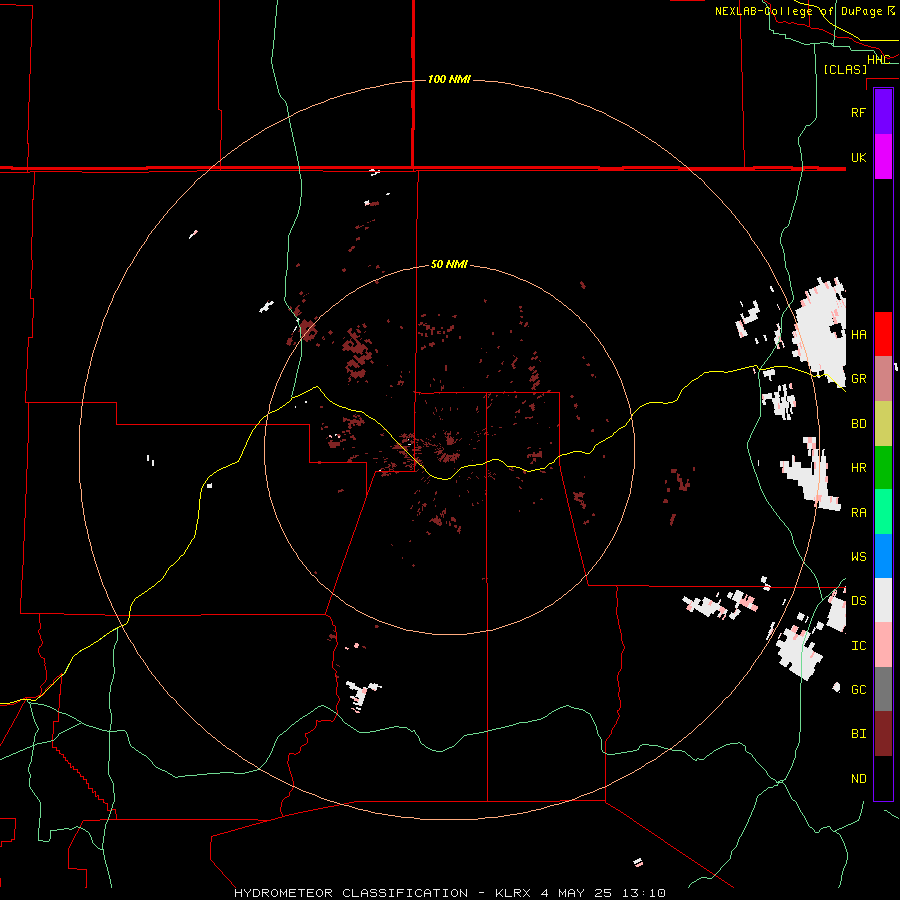Select the GR legend color block

point(883,379)
